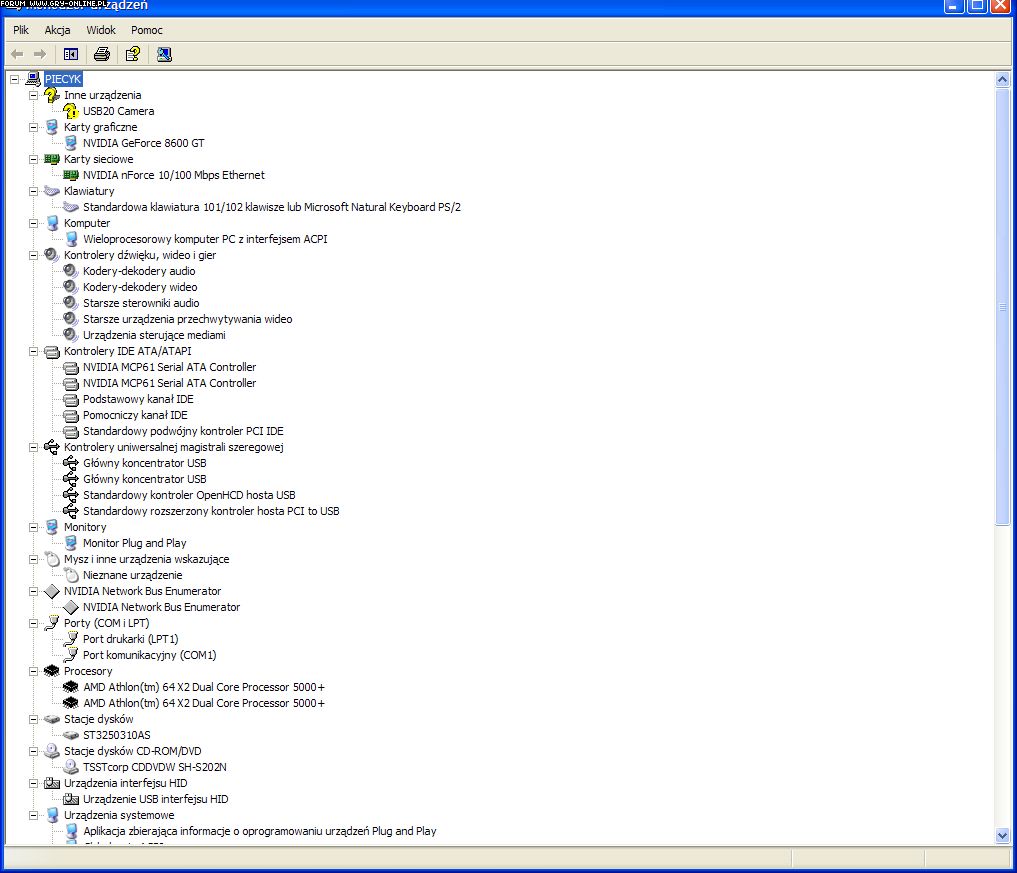1017x873 pixels.
Task: Click the Nieznane urządzenie mouse icon
Action: point(71,575)
